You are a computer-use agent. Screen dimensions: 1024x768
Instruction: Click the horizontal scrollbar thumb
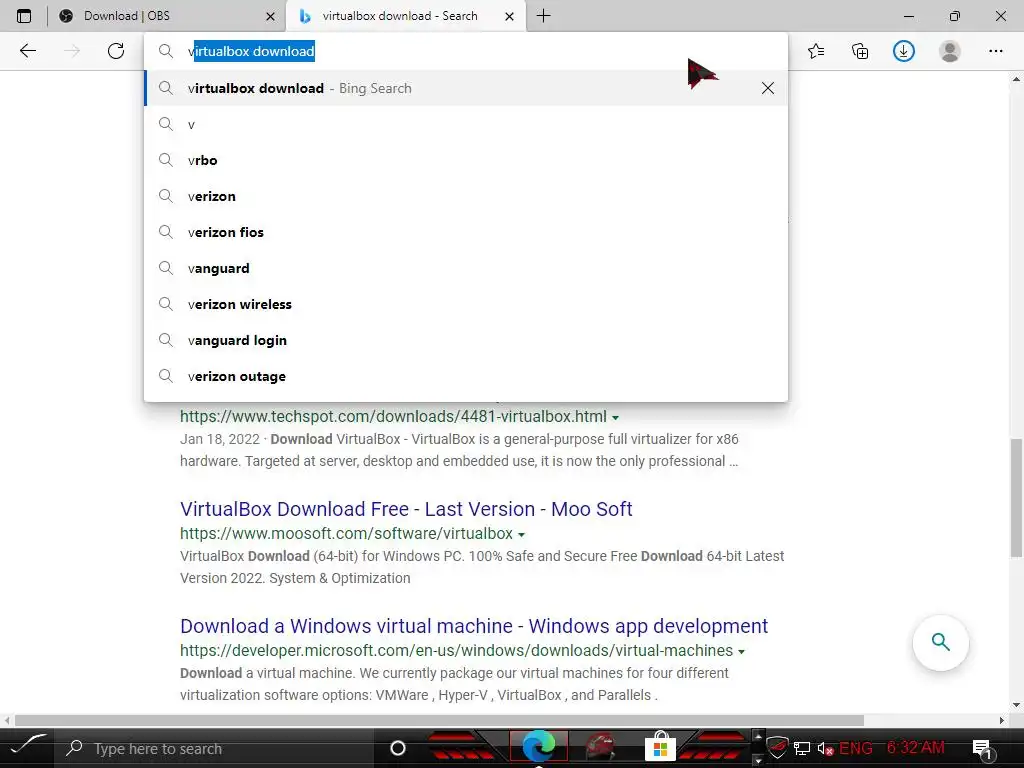(x=439, y=720)
